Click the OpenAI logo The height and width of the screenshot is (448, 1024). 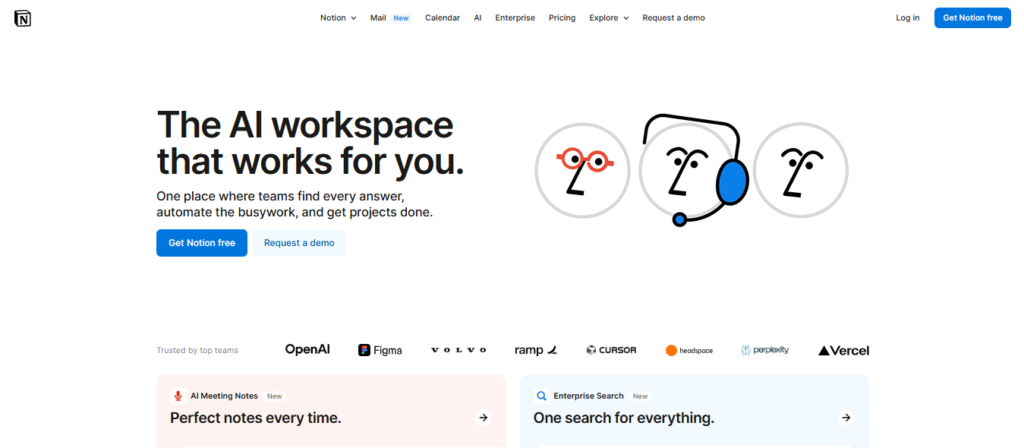click(x=308, y=350)
